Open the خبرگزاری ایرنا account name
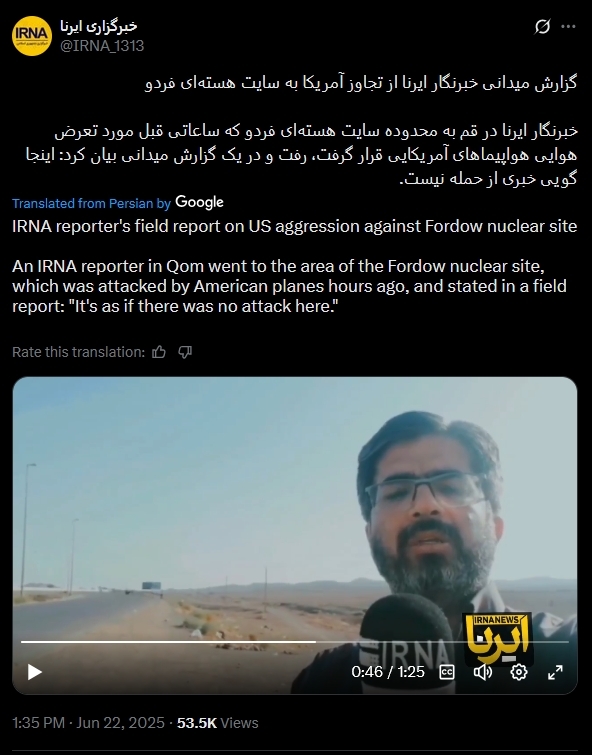 click(99, 26)
